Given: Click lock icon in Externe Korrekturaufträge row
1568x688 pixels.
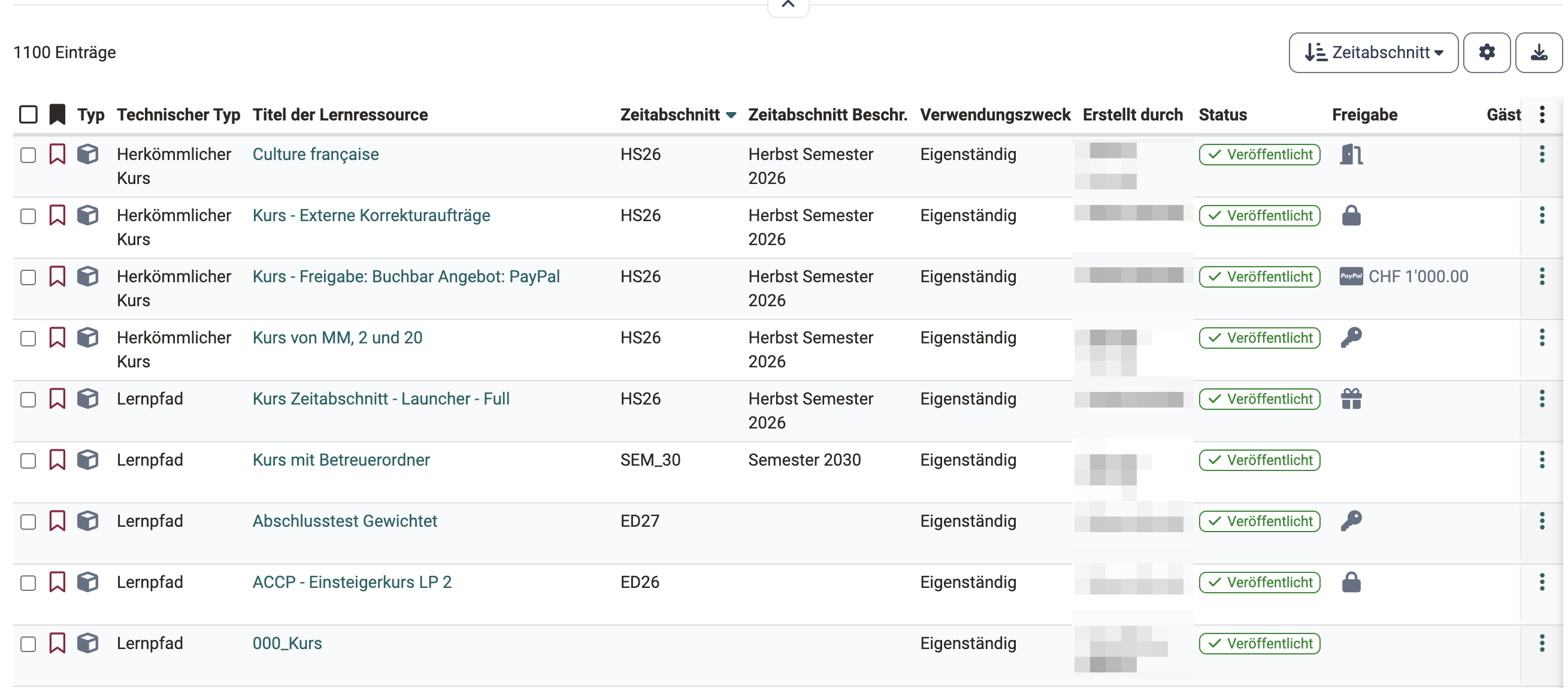Looking at the screenshot, I should 1351,216.
